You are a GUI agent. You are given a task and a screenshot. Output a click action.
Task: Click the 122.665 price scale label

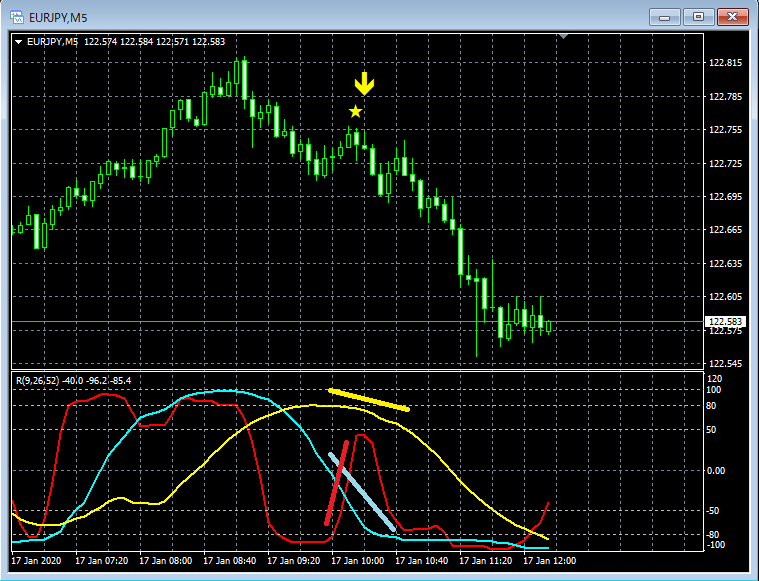725,229
